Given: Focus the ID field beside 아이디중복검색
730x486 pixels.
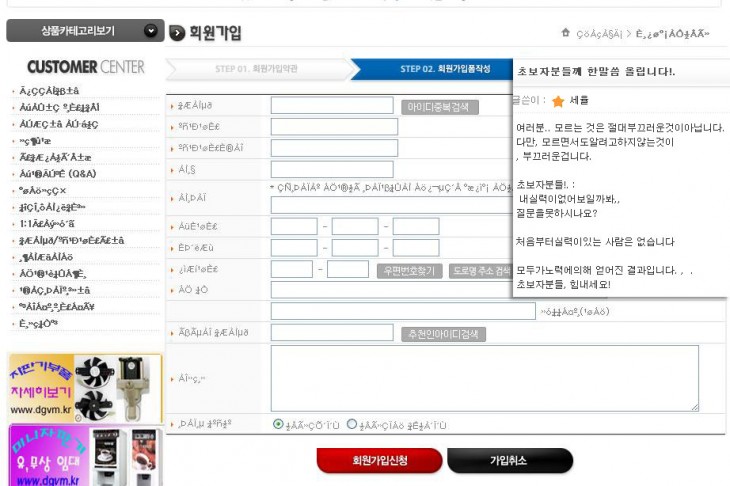Looking at the screenshot, I should click(x=332, y=105).
